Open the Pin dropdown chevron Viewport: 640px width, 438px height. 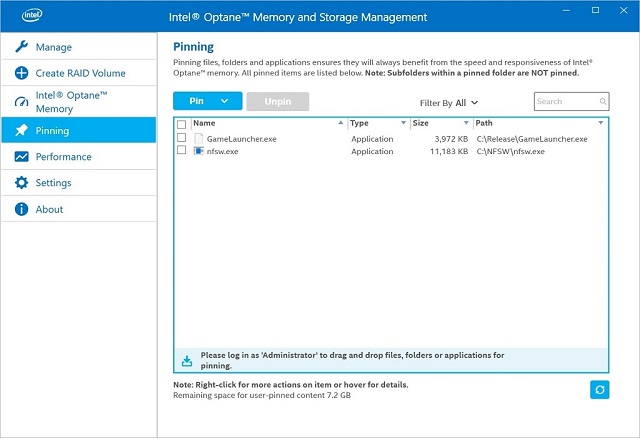(224, 101)
